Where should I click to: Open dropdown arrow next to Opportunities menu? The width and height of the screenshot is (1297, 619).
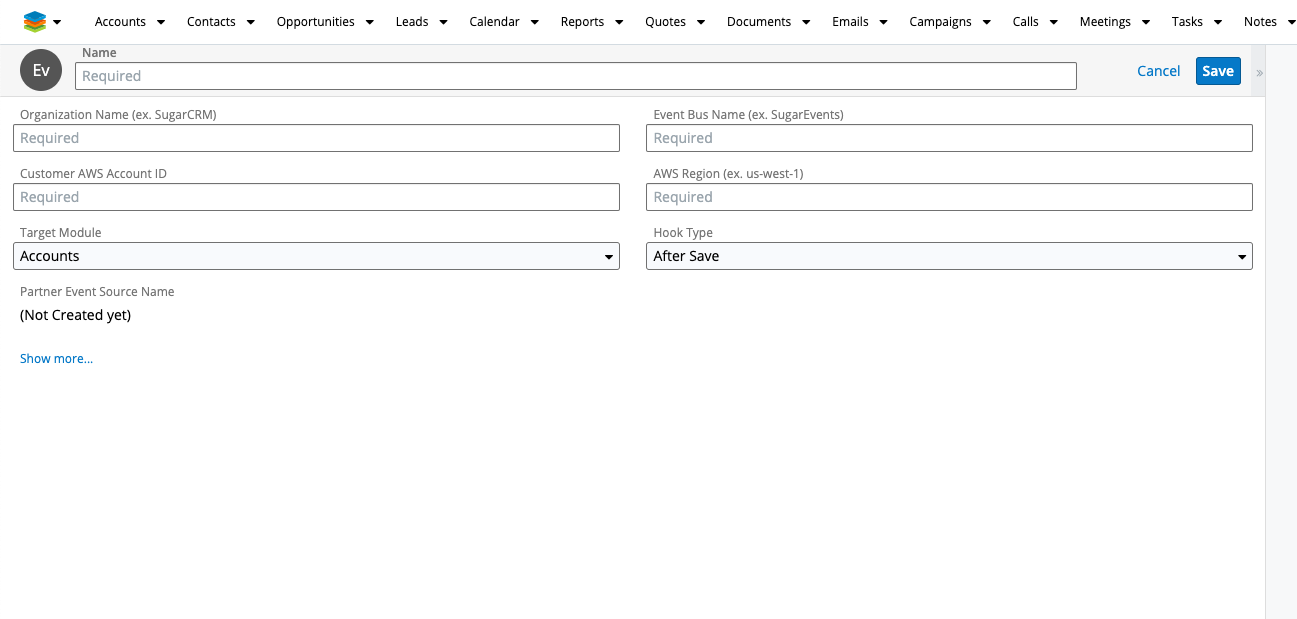[369, 22]
